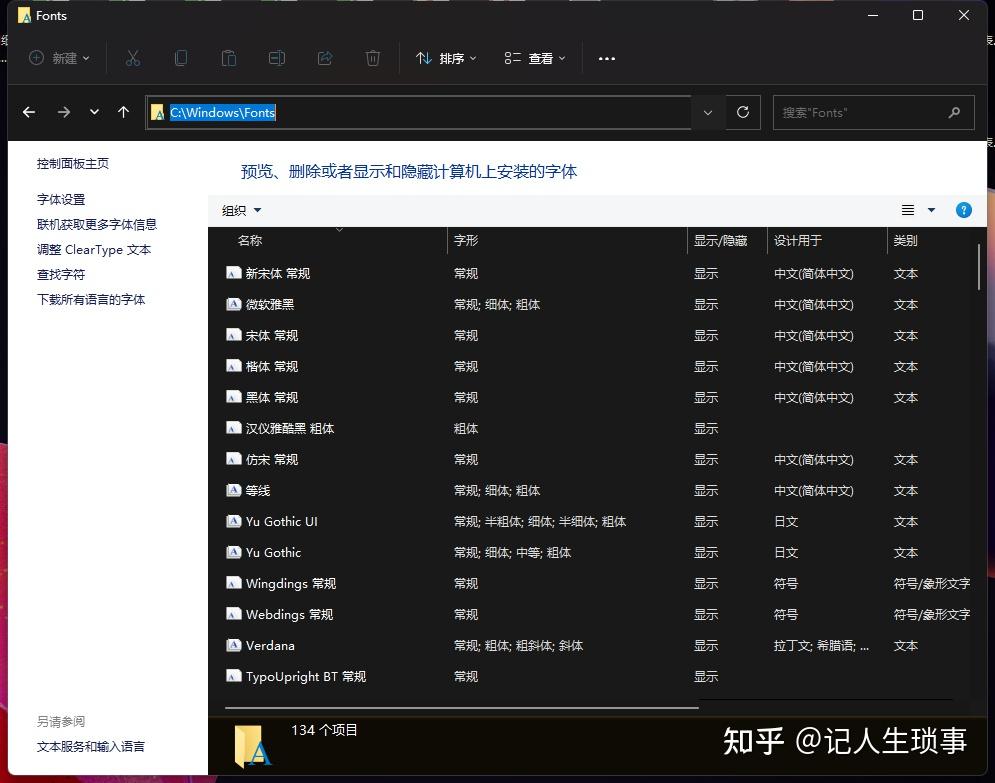
Task: Click the Rename icon in toolbar
Action: (277, 58)
